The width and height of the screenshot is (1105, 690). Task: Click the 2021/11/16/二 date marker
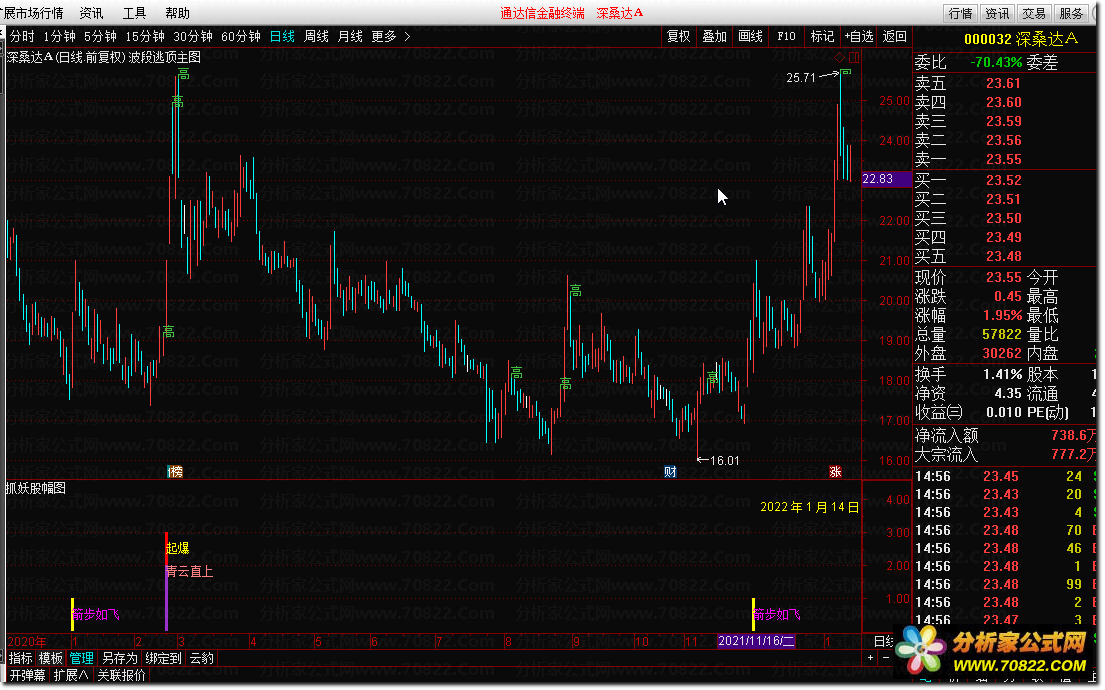[756, 641]
